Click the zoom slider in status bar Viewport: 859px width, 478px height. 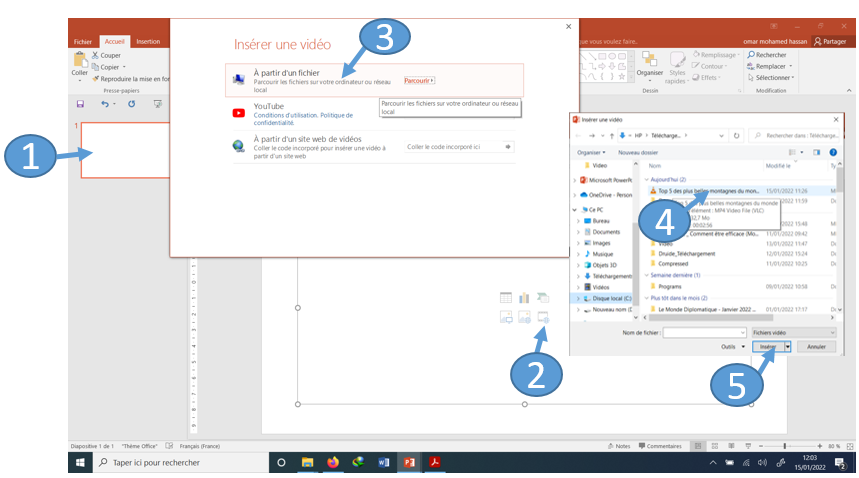pyautogui.click(x=784, y=446)
